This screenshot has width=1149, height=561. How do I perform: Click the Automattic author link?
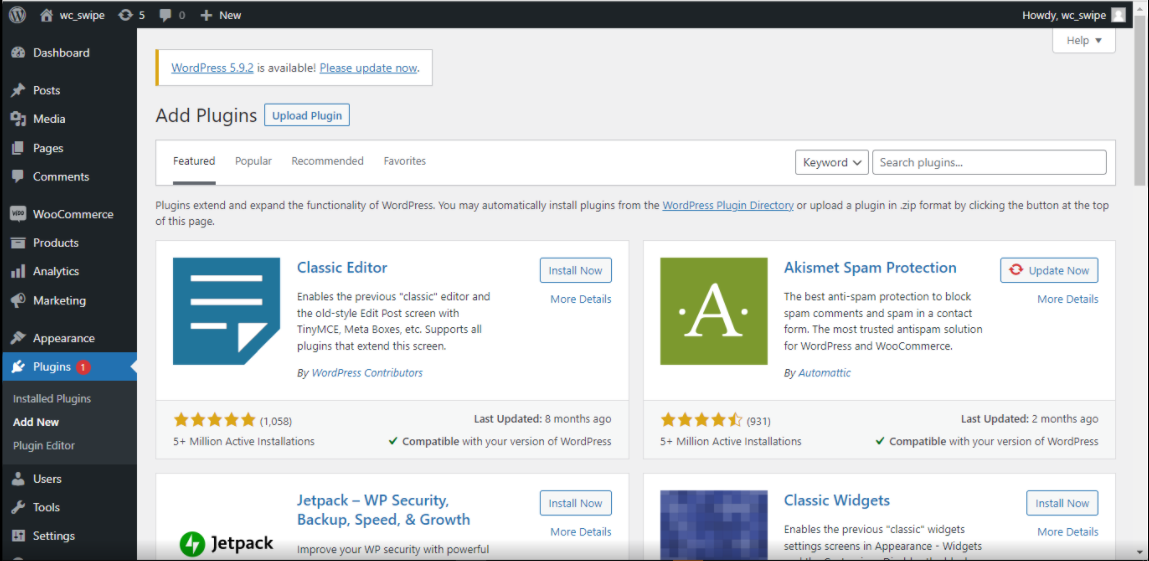point(824,373)
